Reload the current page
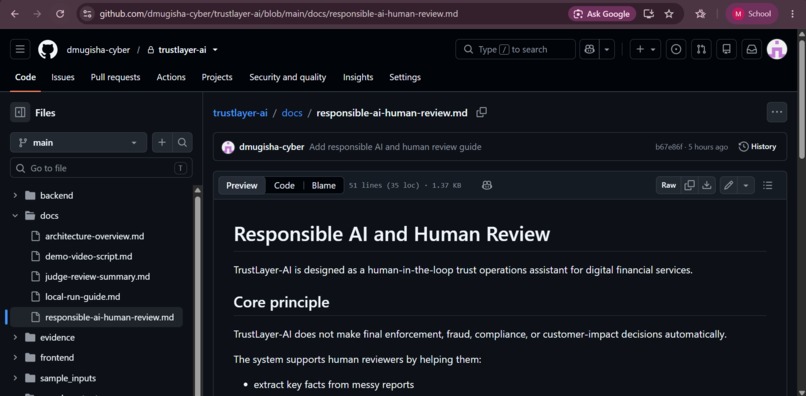This screenshot has height=396, width=806. tap(60, 14)
